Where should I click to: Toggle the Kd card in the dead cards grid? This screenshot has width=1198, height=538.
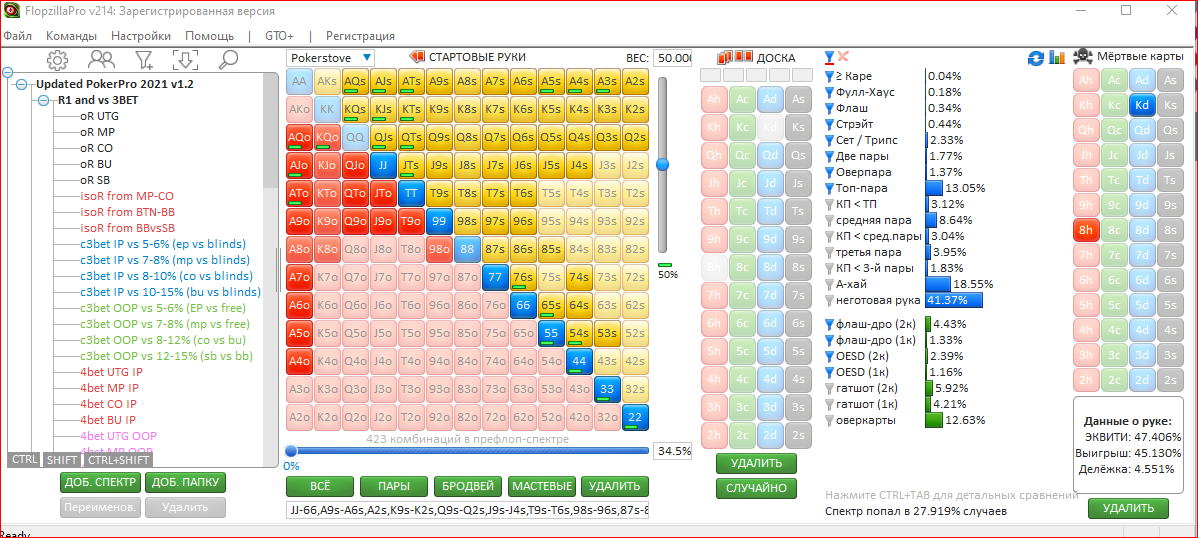[x=1141, y=104]
